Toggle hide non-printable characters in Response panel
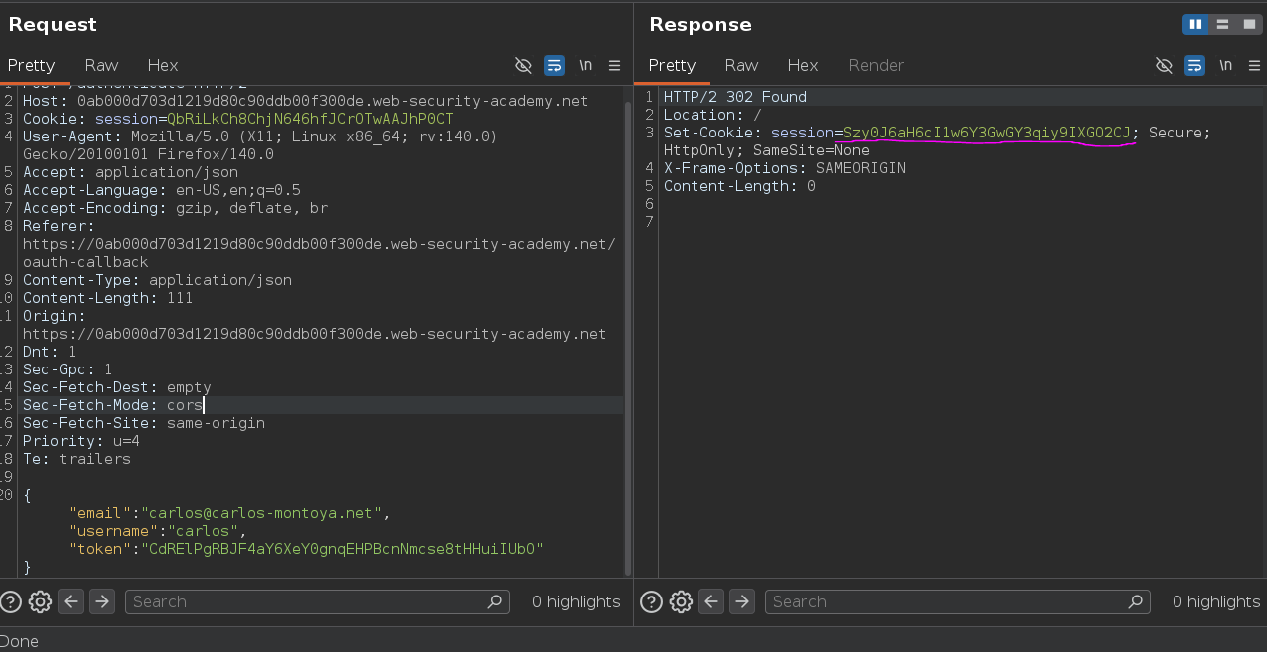This screenshot has width=1267, height=652. (x=1164, y=66)
